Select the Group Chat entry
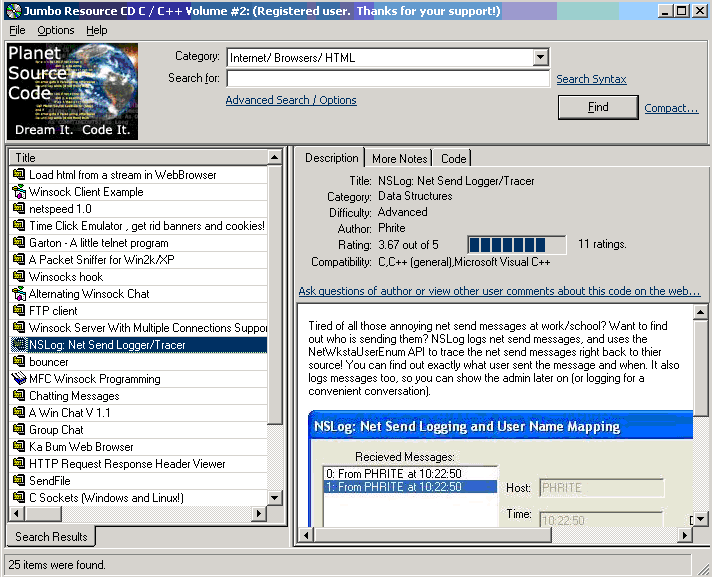712x577 pixels. coord(138,429)
